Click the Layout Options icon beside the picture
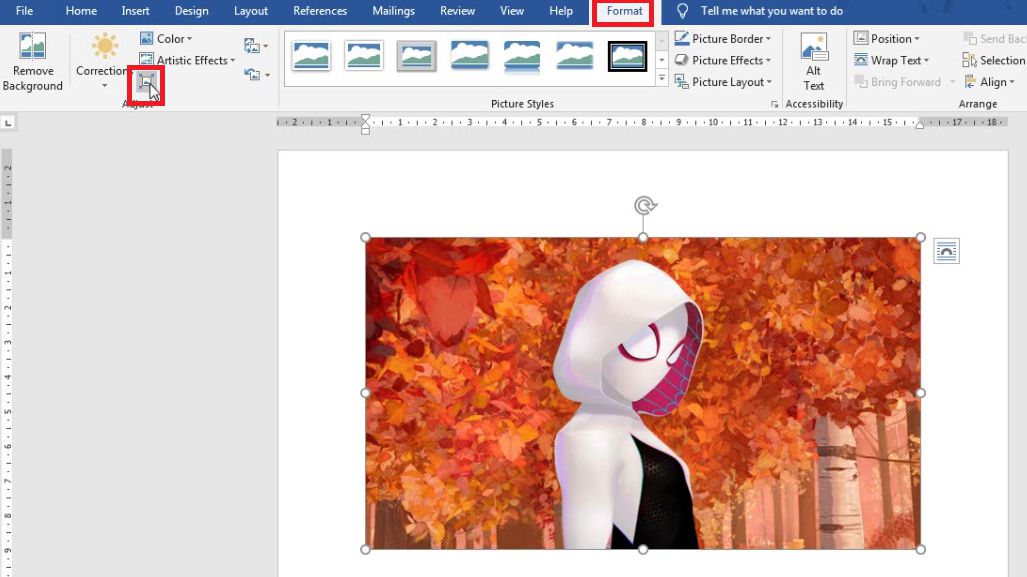This screenshot has height=577, width=1027. pos(946,251)
